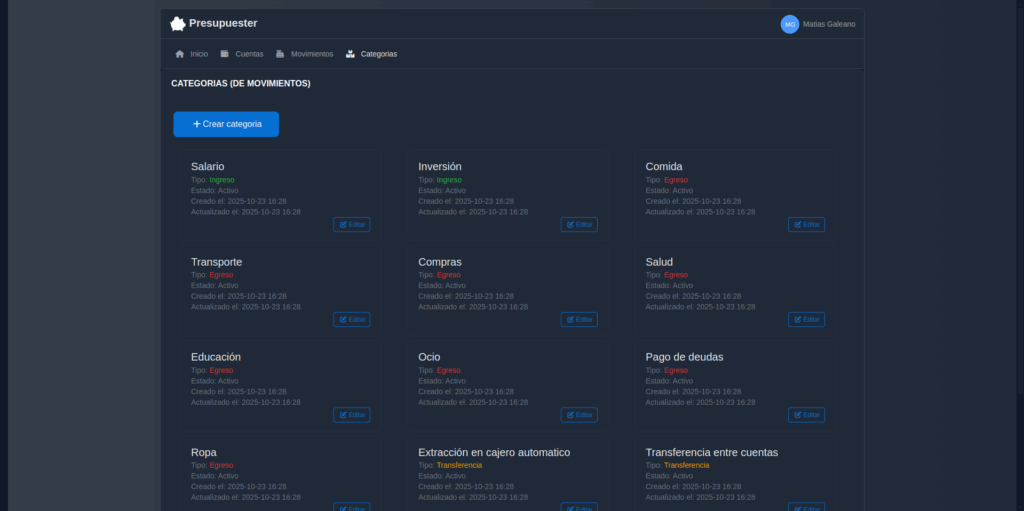1024x511 pixels.
Task: Click the Presupuester piggy bank logo
Action: coord(178,24)
